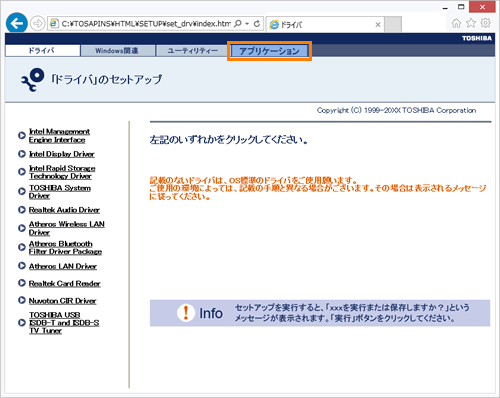The image size is (500, 398).
Task: Switch to the Windows関連 tab
Action: (x=118, y=51)
